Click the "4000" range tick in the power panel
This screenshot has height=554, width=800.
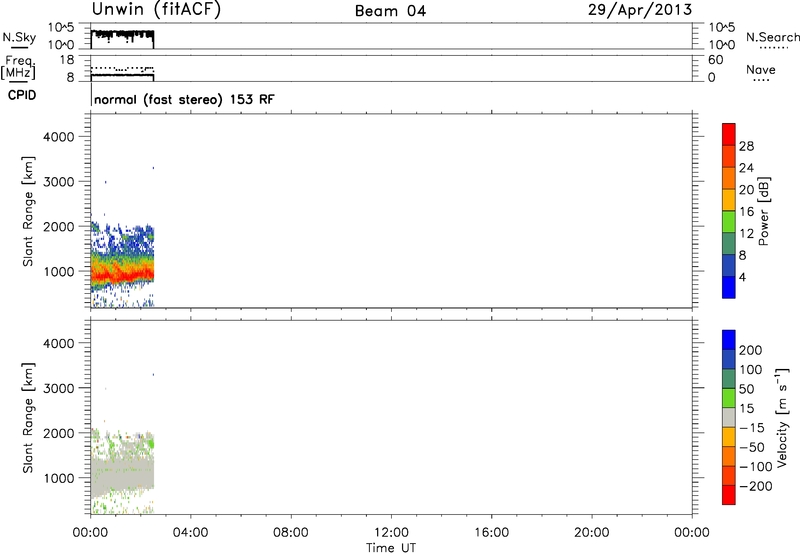59,137
